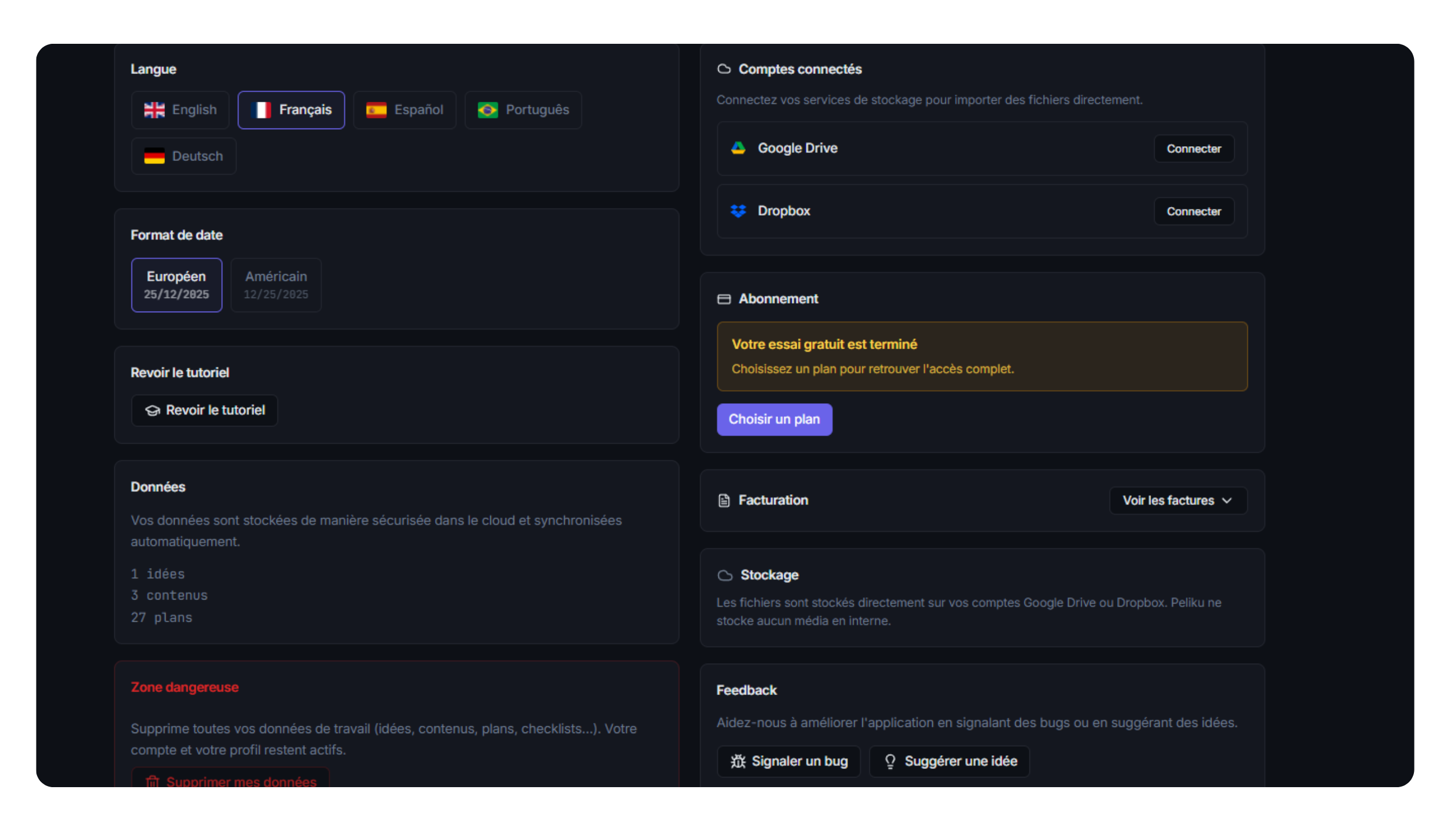This screenshot has width=1456, height=819.
Task: Click the trash icon next to Supprimer mes données
Action: [x=154, y=781]
